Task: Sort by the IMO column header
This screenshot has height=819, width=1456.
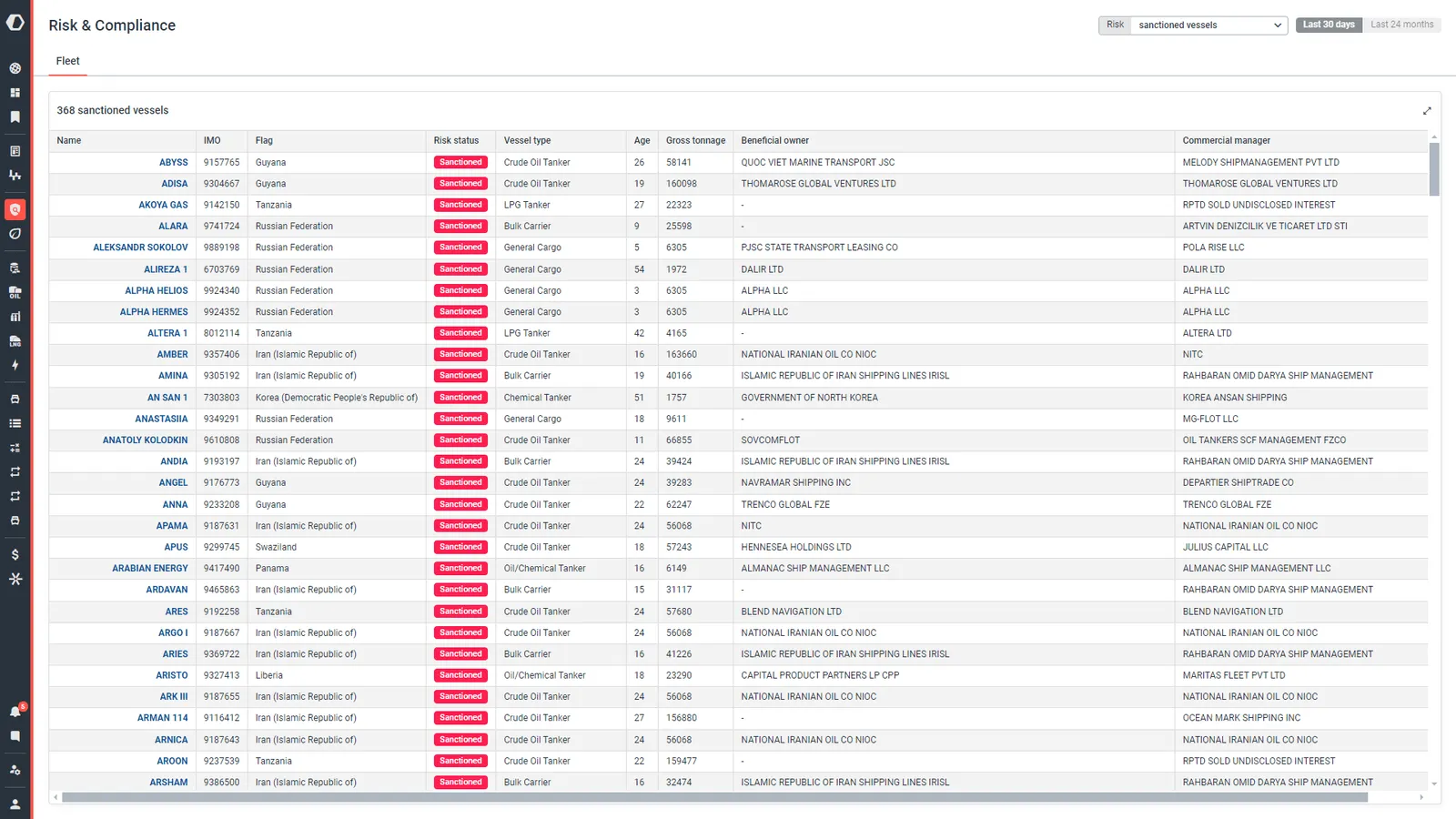Action: (212, 141)
